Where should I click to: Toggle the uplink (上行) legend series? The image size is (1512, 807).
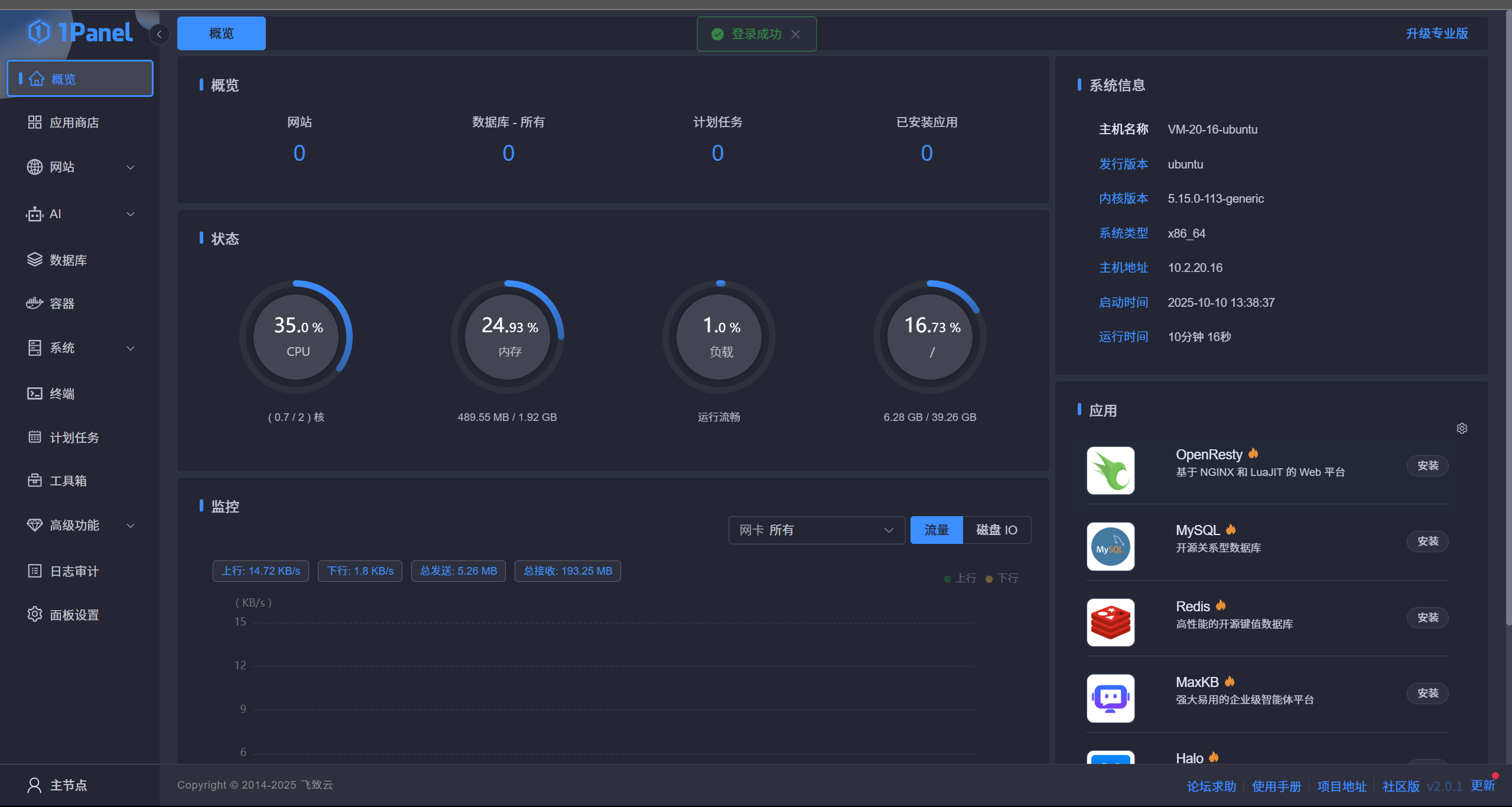[x=960, y=578]
